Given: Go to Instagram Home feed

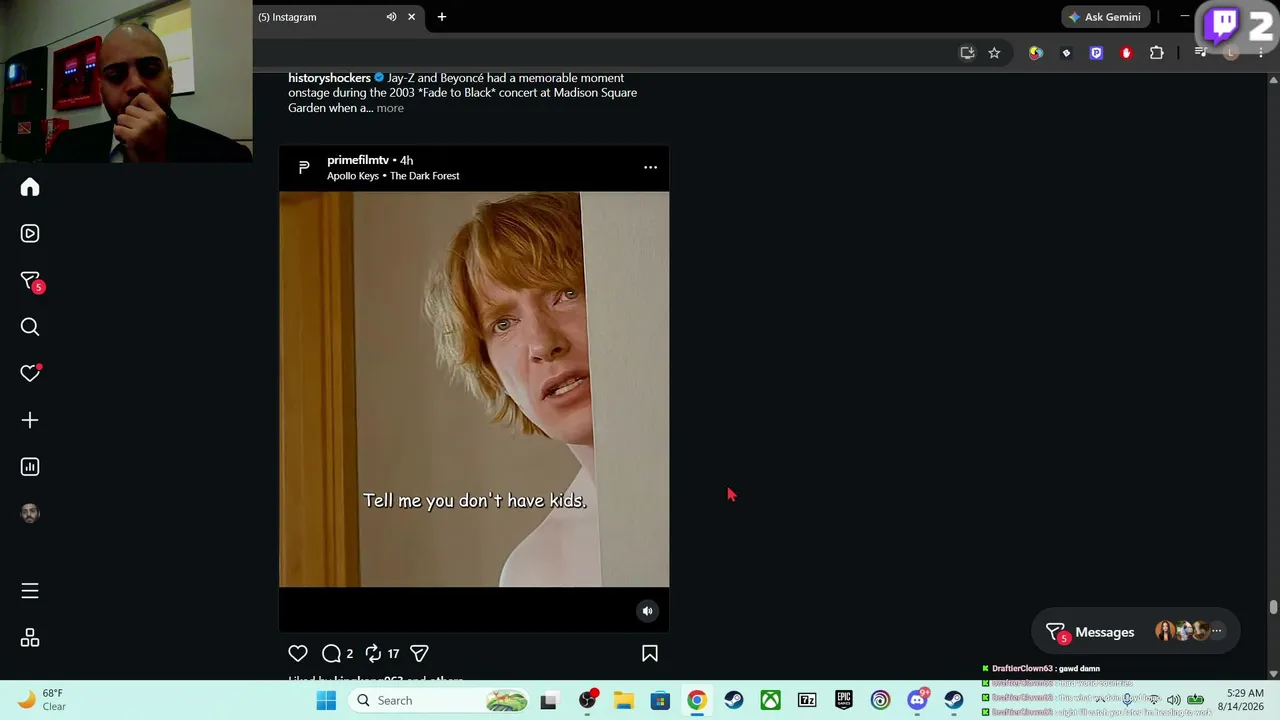Looking at the screenshot, I should 30,187.
